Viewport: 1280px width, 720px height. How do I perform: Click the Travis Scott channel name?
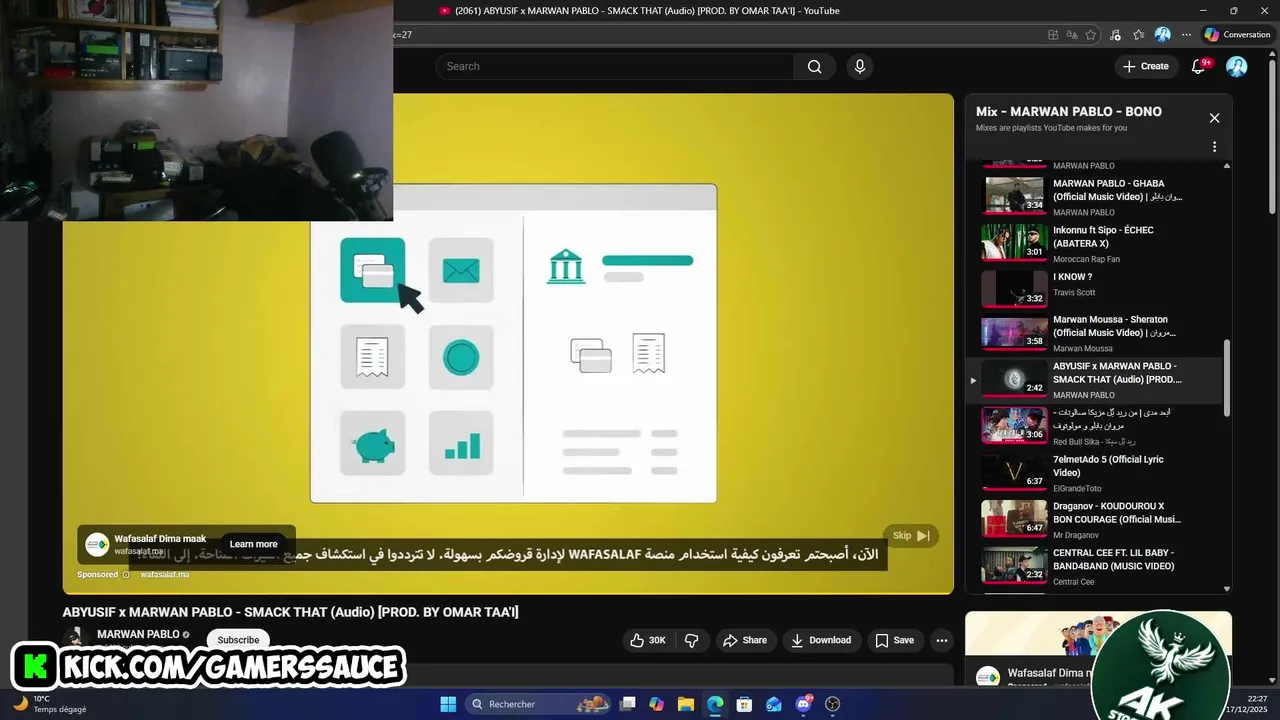click(1074, 292)
